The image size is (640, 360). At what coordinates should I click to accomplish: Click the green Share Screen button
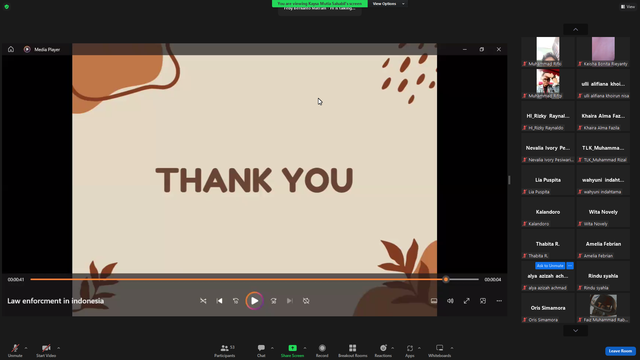[x=292, y=350]
